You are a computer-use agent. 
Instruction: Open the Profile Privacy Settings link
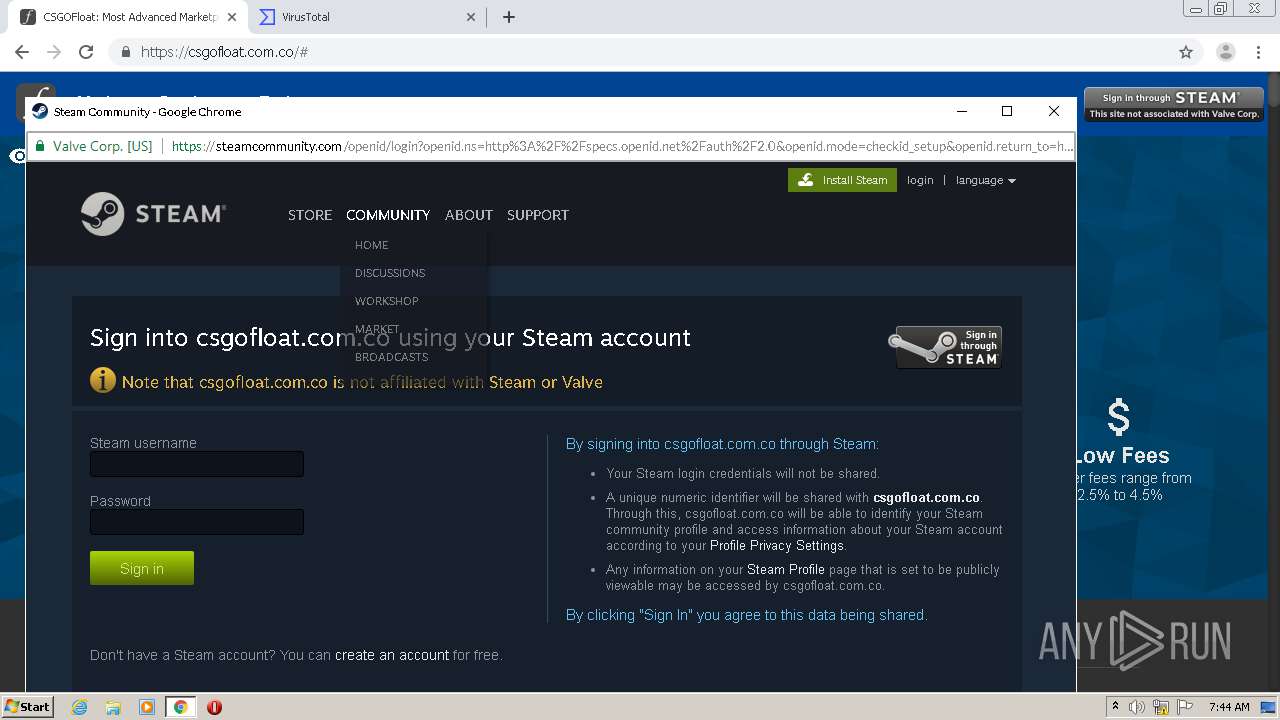[x=777, y=545]
